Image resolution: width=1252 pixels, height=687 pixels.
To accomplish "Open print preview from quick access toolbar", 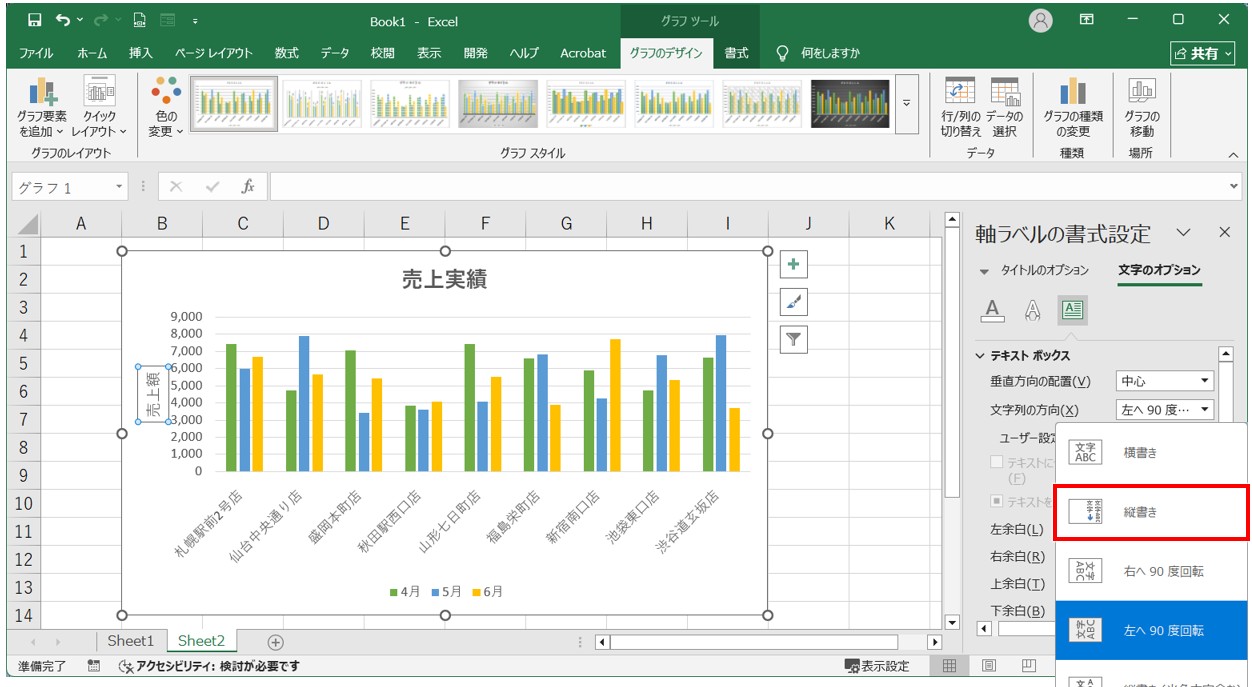I will tap(139, 20).
